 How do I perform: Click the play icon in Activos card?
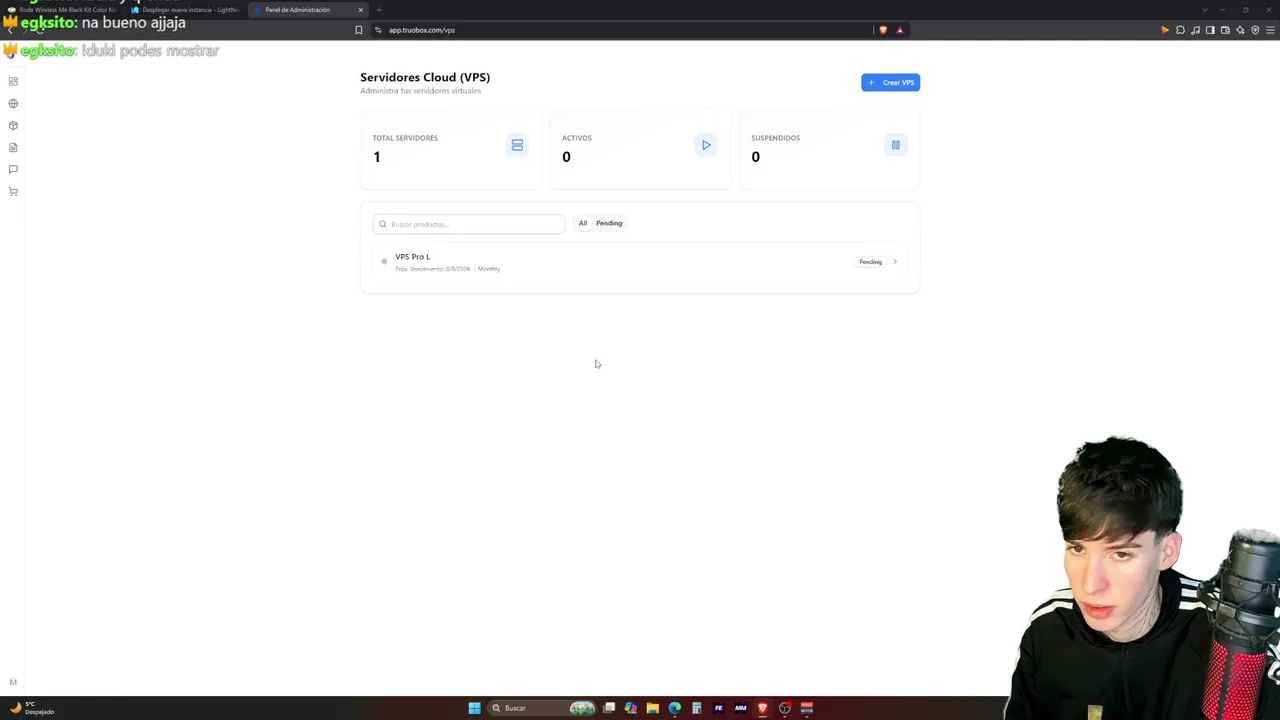tap(706, 145)
